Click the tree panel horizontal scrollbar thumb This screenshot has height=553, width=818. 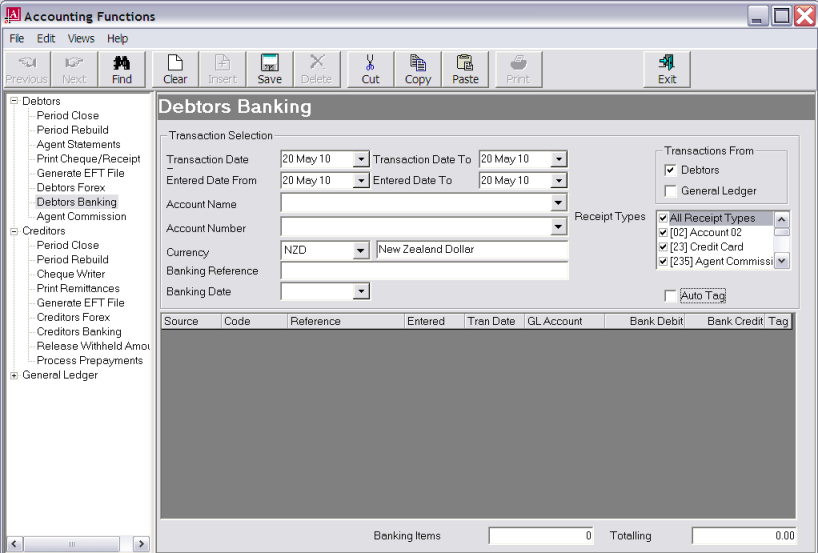click(71, 544)
